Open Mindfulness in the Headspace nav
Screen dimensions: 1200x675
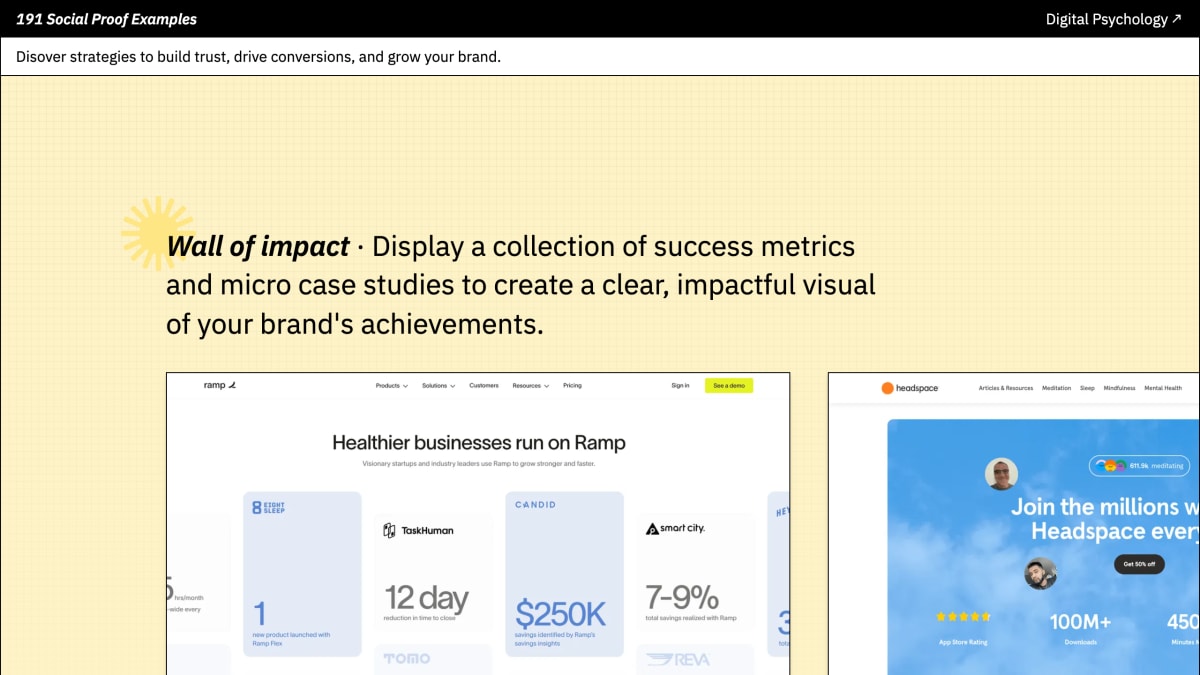(1119, 388)
